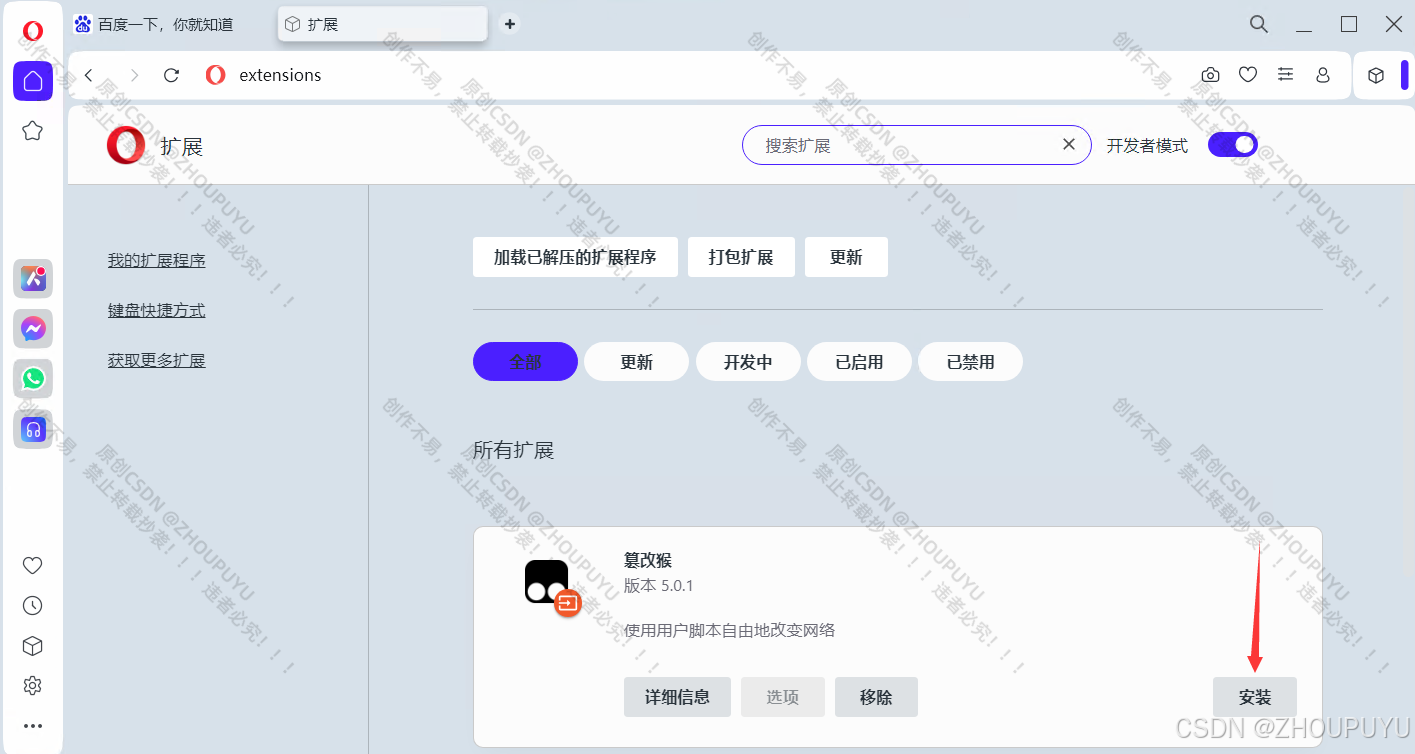Open a new tab with plus button
This screenshot has height=754, width=1415.
pyautogui.click(x=509, y=24)
